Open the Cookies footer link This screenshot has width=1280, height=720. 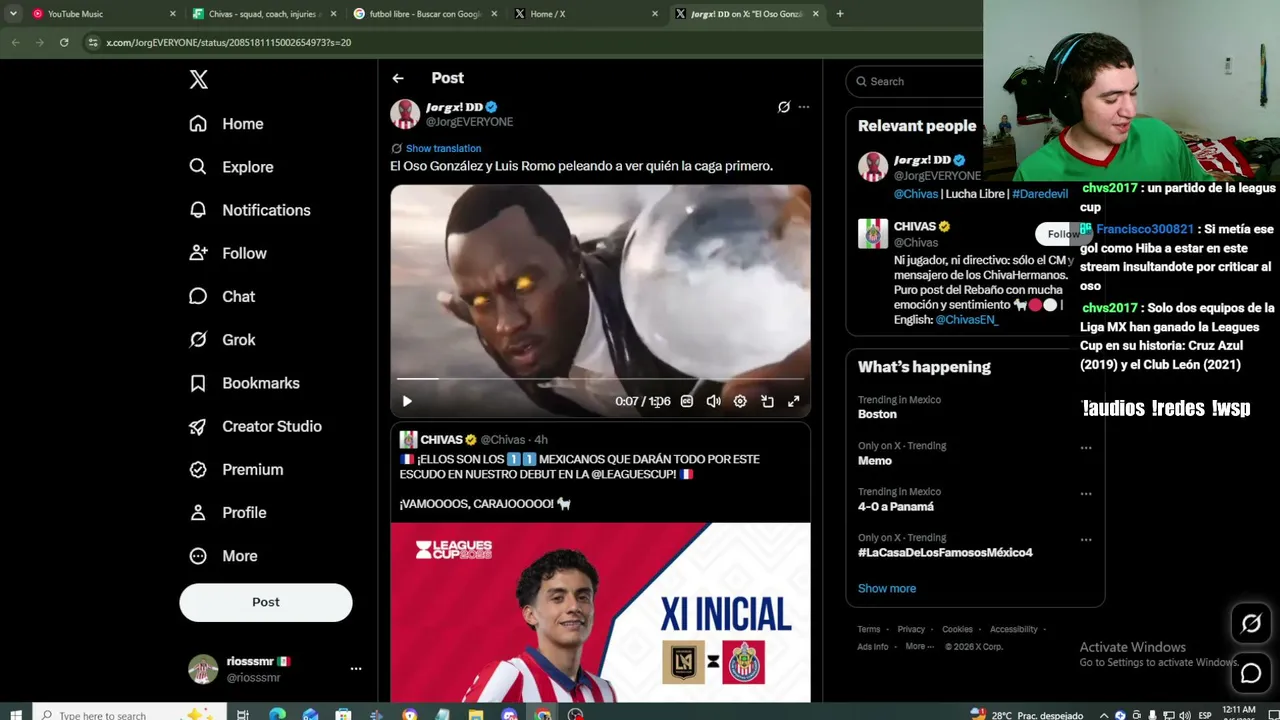click(957, 630)
